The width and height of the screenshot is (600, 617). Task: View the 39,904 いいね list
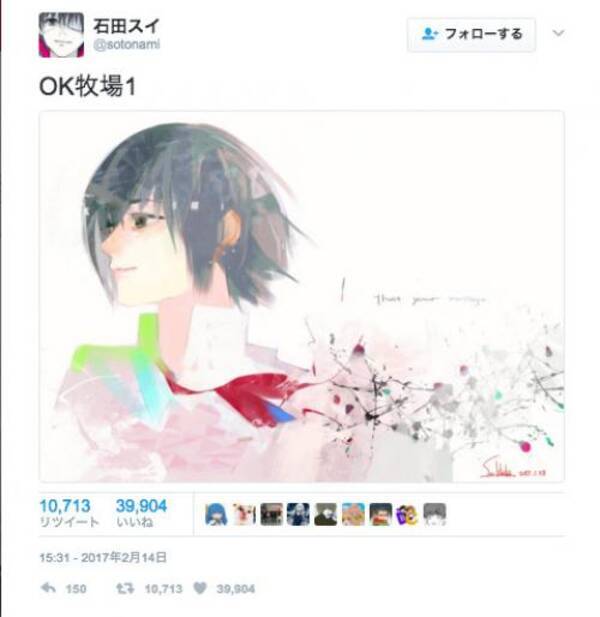click(x=141, y=514)
